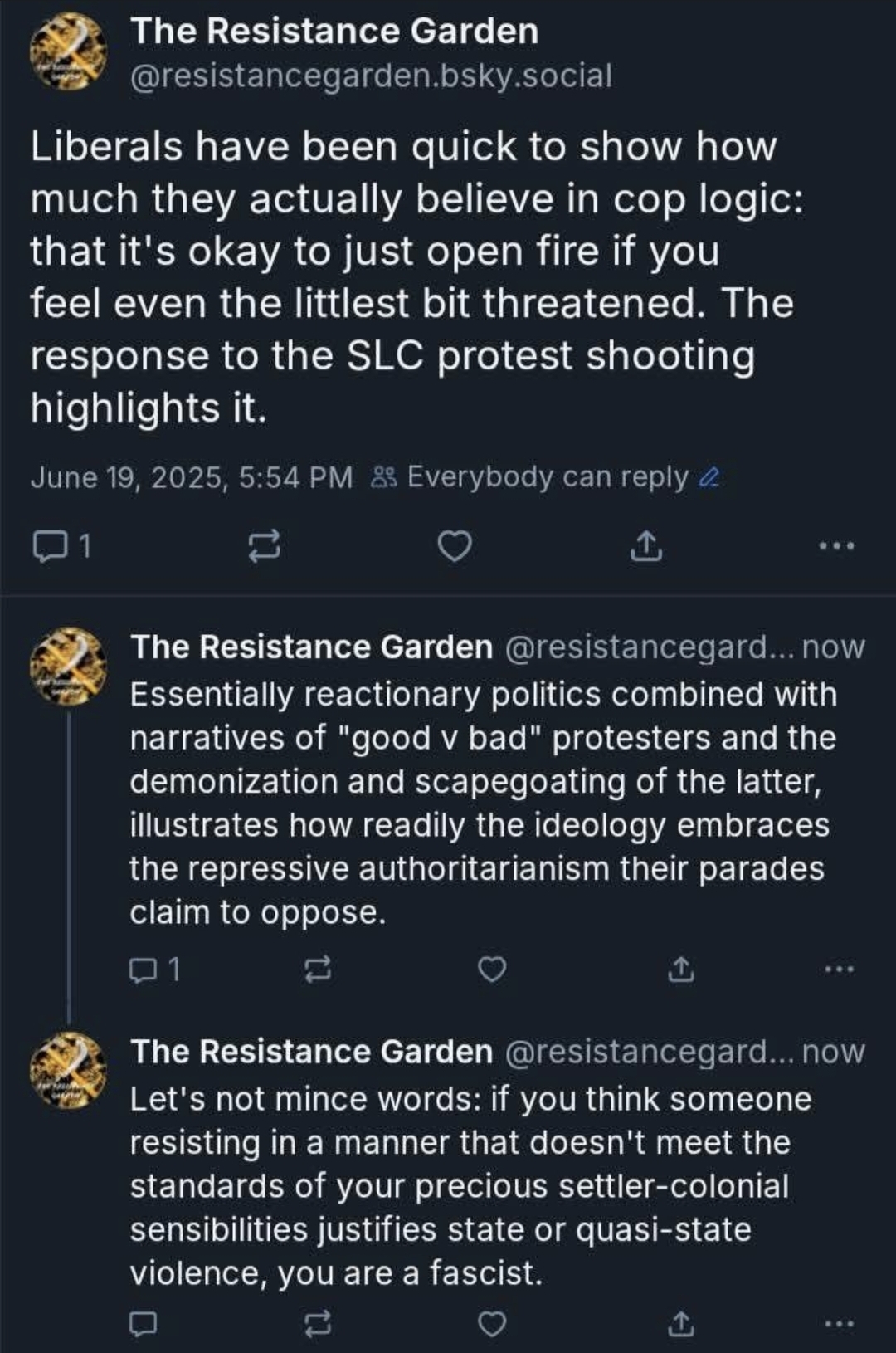This screenshot has height=1353, width=896.
Task: Reply to the main post about cop logic
Action: point(48,545)
